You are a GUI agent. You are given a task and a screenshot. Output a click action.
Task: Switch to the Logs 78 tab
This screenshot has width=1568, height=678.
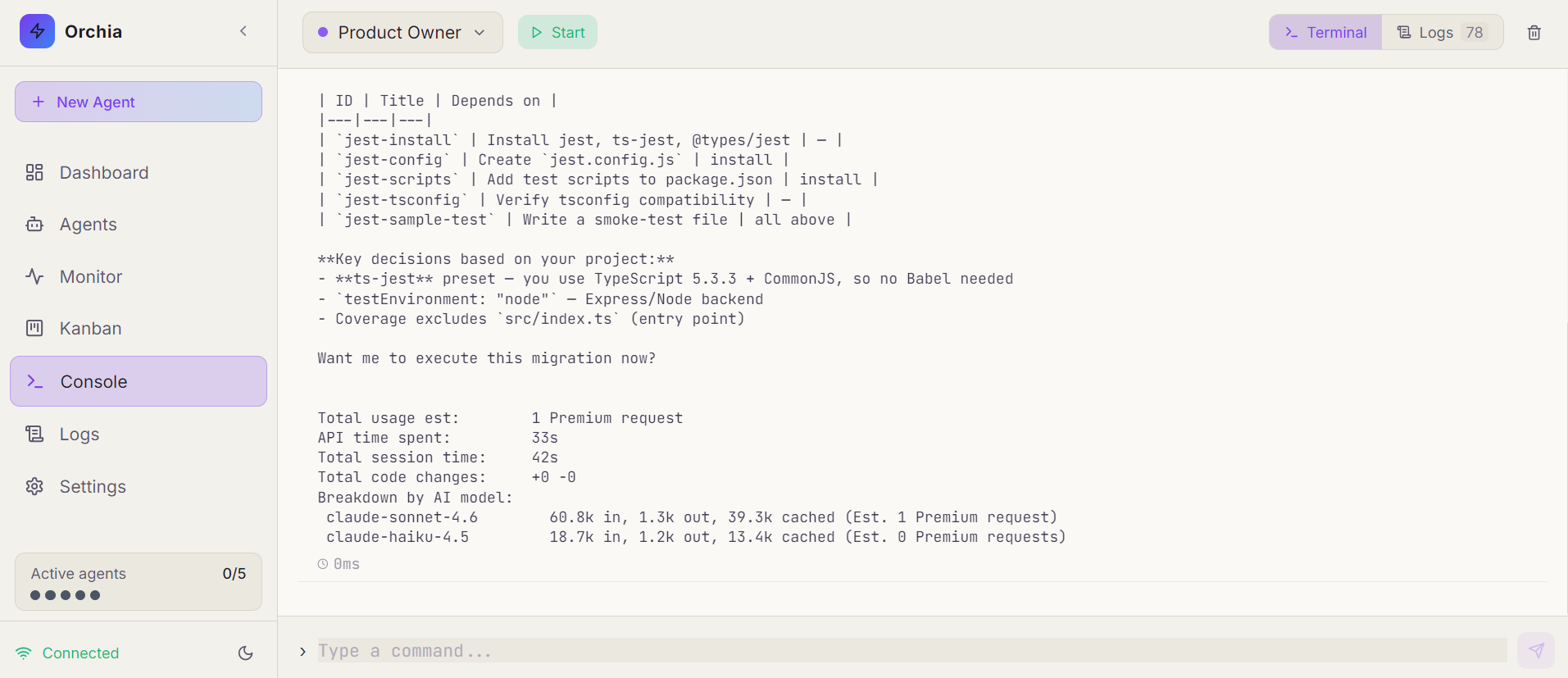pyautogui.click(x=1443, y=32)
